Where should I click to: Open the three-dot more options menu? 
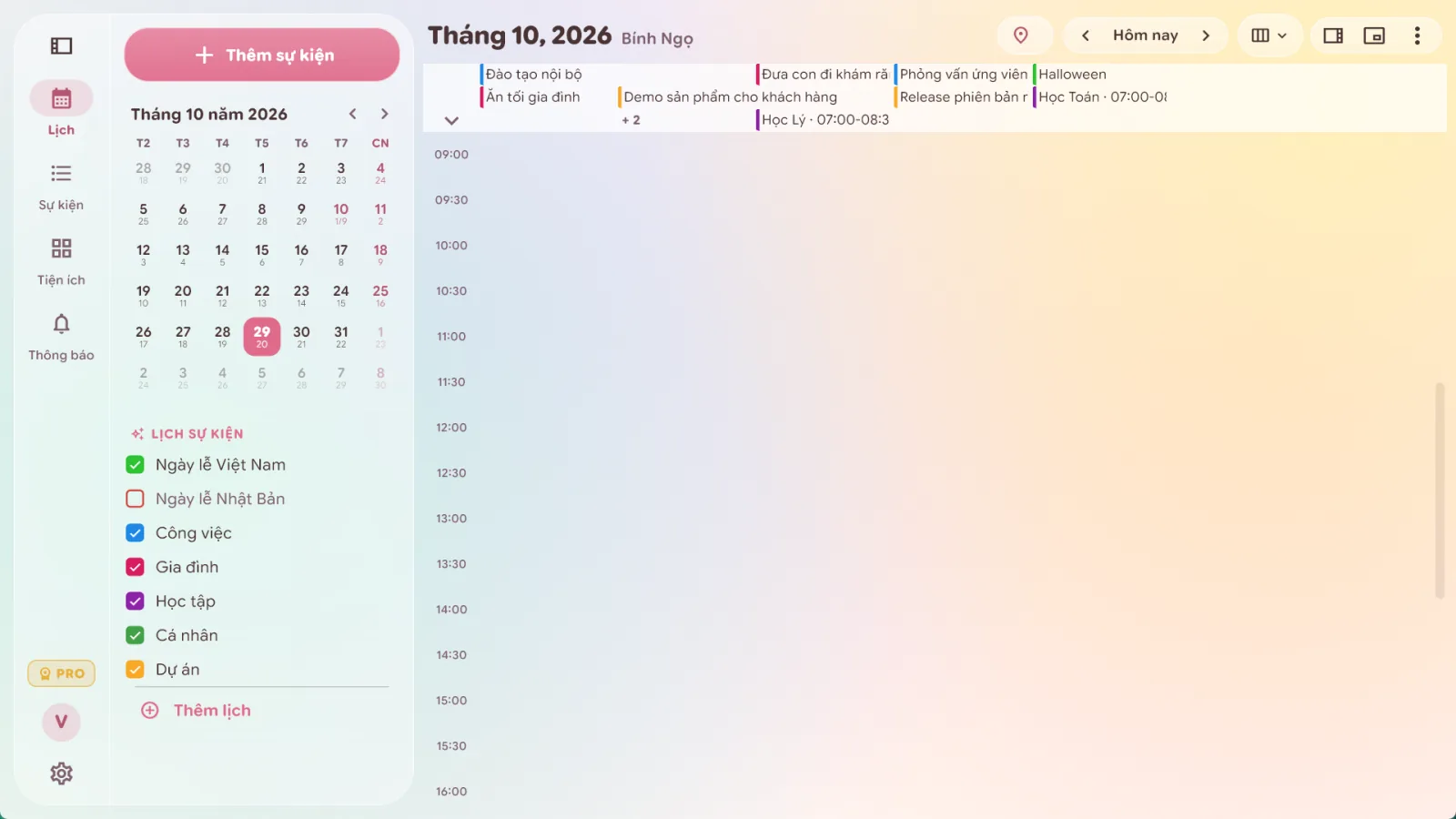point(1417,35)
